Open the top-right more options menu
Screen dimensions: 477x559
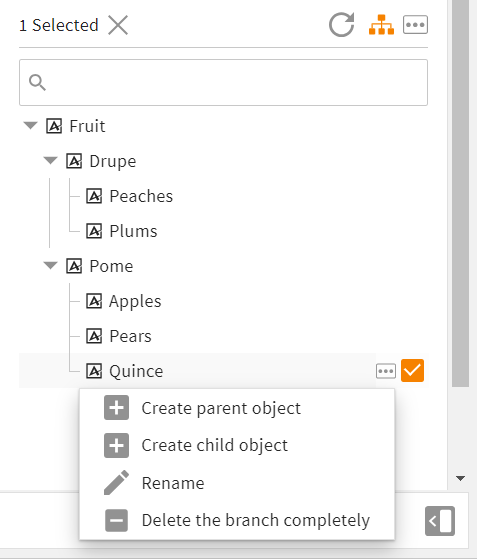click(415, 25)
